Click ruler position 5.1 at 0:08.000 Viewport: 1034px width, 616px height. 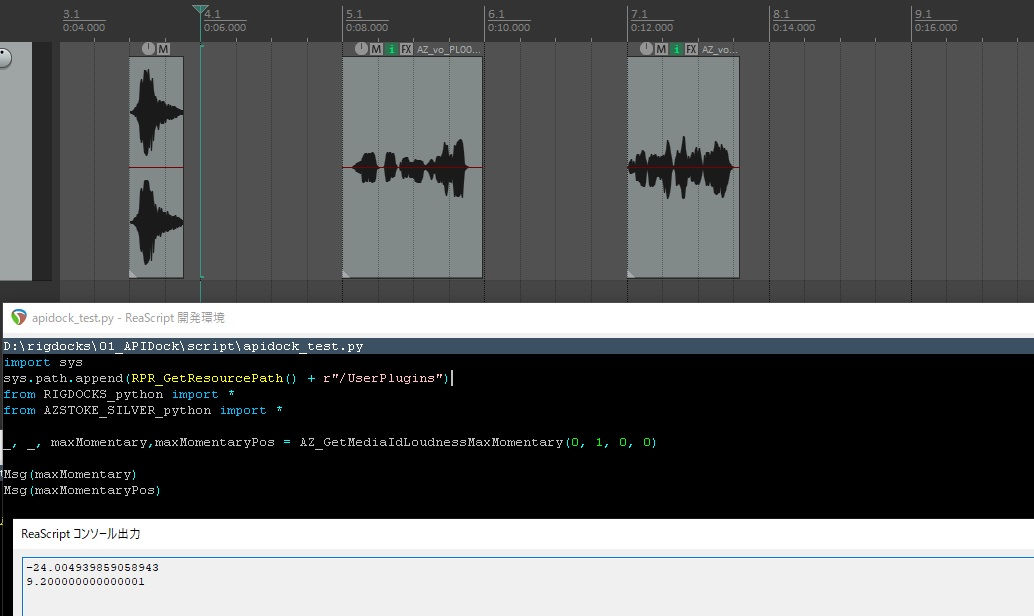pos(367,20)
